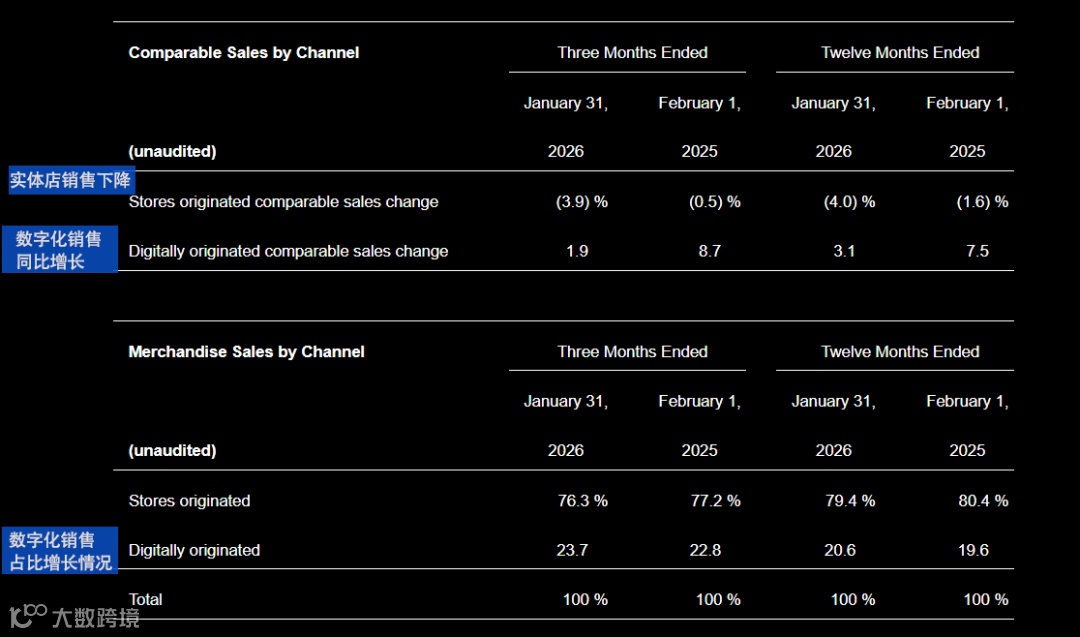Click Digitally originated comparable sales change row label
Viewport: 1080px width, 637px height.
(x=288, y=251)
